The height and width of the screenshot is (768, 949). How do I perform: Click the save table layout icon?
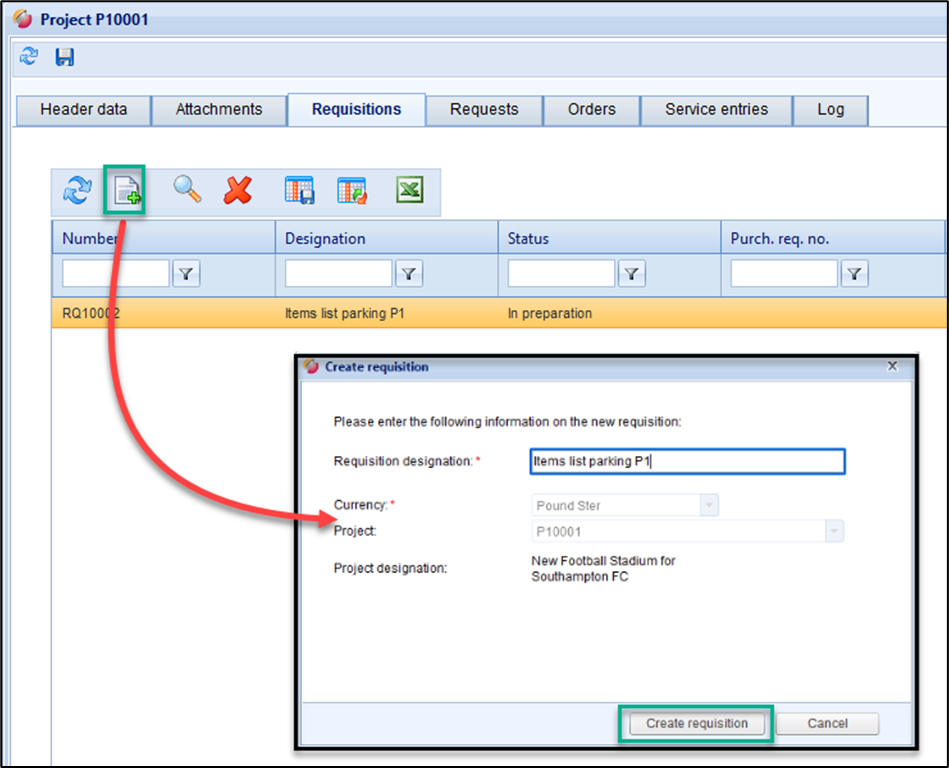299,190
